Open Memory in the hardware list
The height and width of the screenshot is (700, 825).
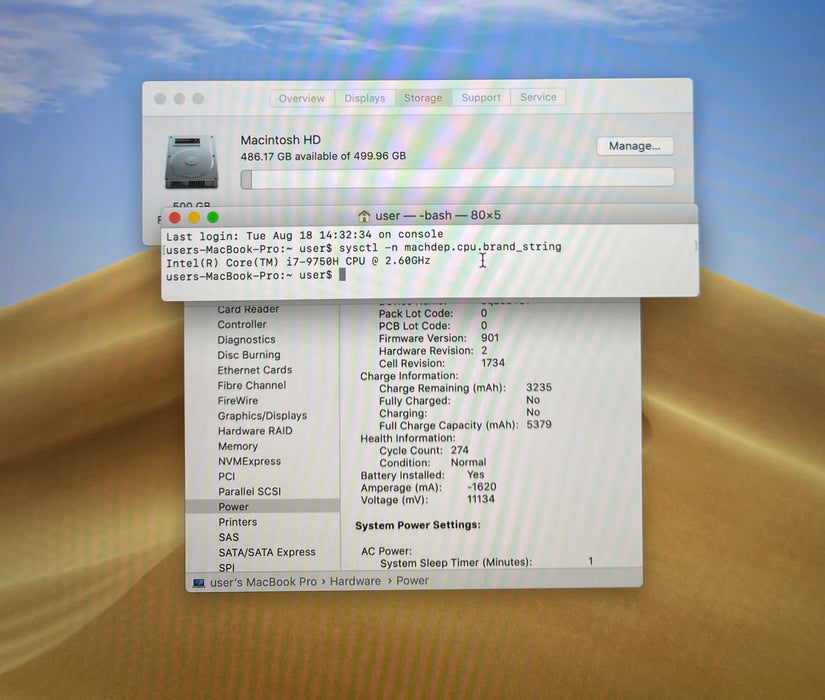coord(238,446)
